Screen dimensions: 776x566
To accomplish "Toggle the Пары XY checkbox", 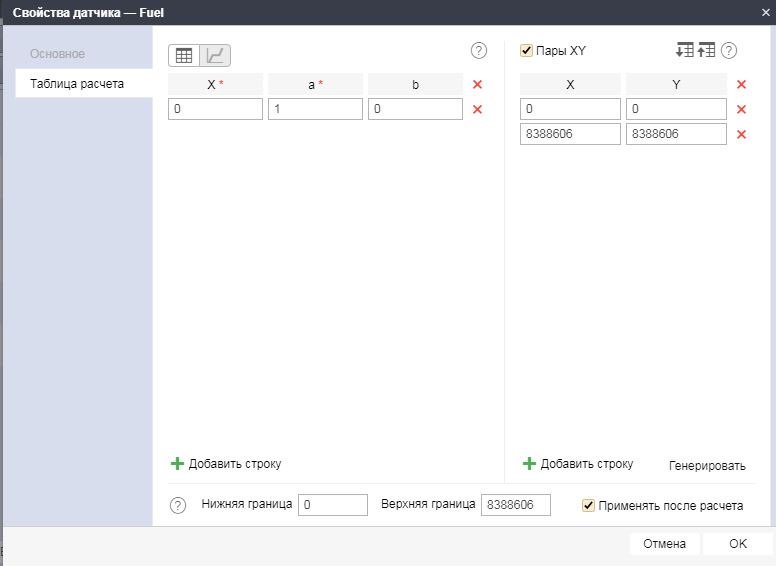I will (527, 50).
